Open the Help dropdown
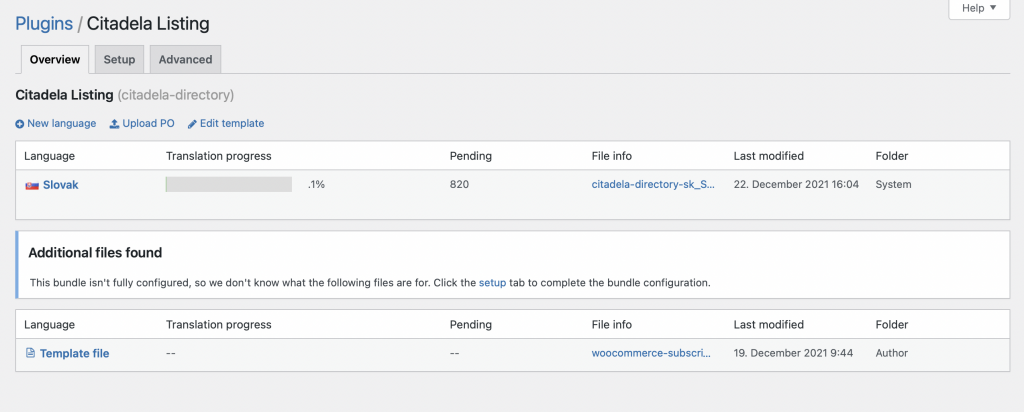1024x412 pixels. (978, 9)
